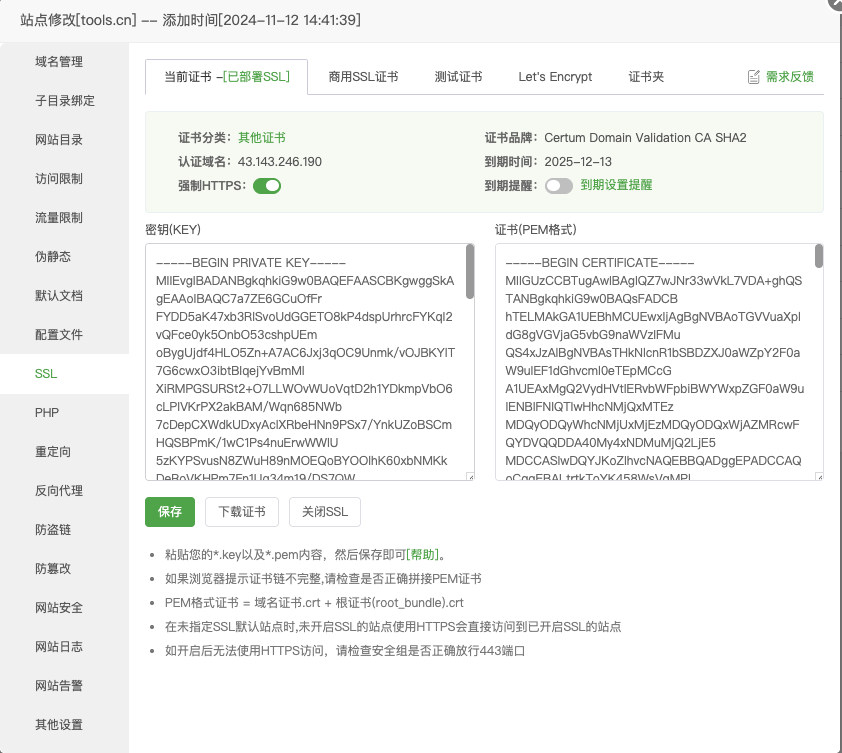This screenshot has height=753, width=842.
Task: Click the 下载证书 button
Action: pos(242,512)
